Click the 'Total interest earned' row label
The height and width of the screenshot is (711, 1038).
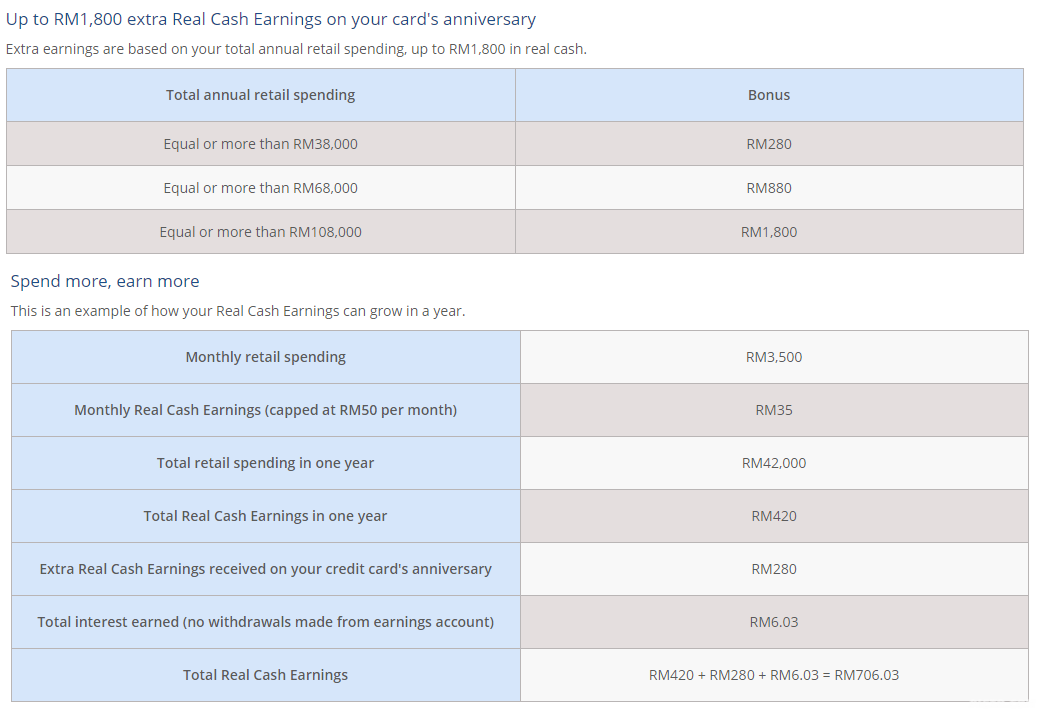(x=265, y=622)
